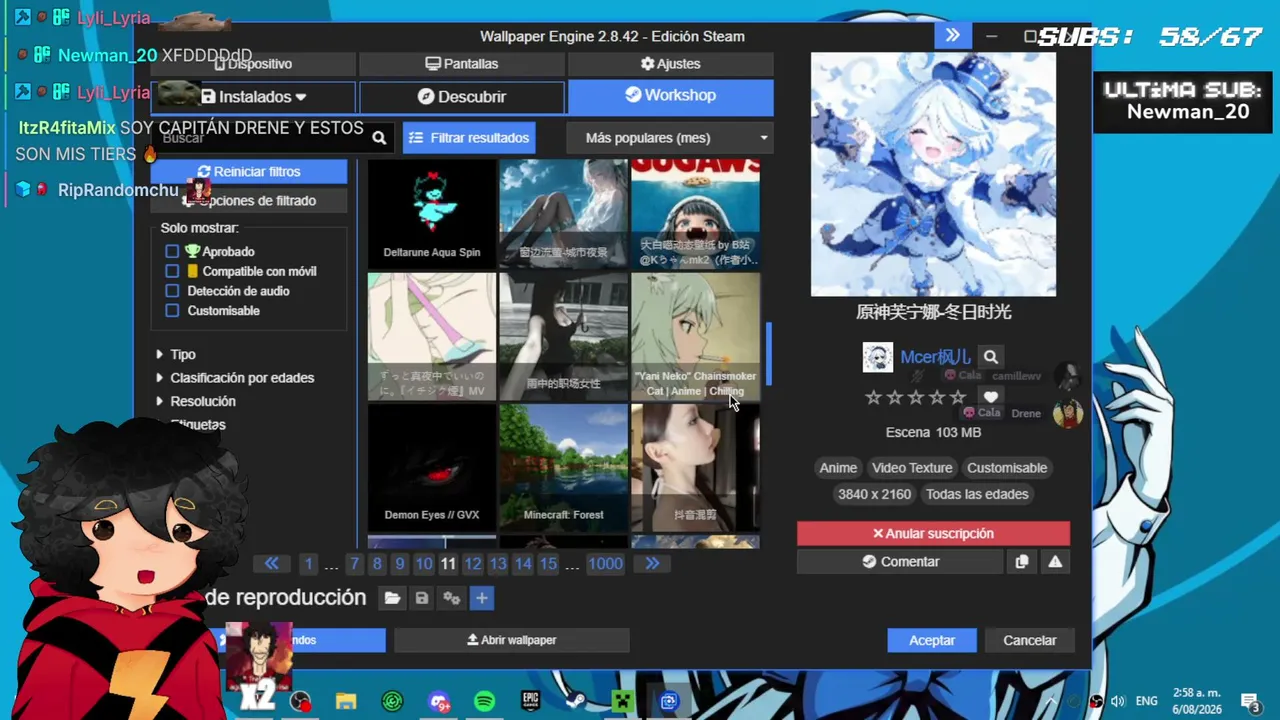Viewport: 1280px width, 720px height.
Task: Click the Video Texture tag
Action: tap(912, 468)
